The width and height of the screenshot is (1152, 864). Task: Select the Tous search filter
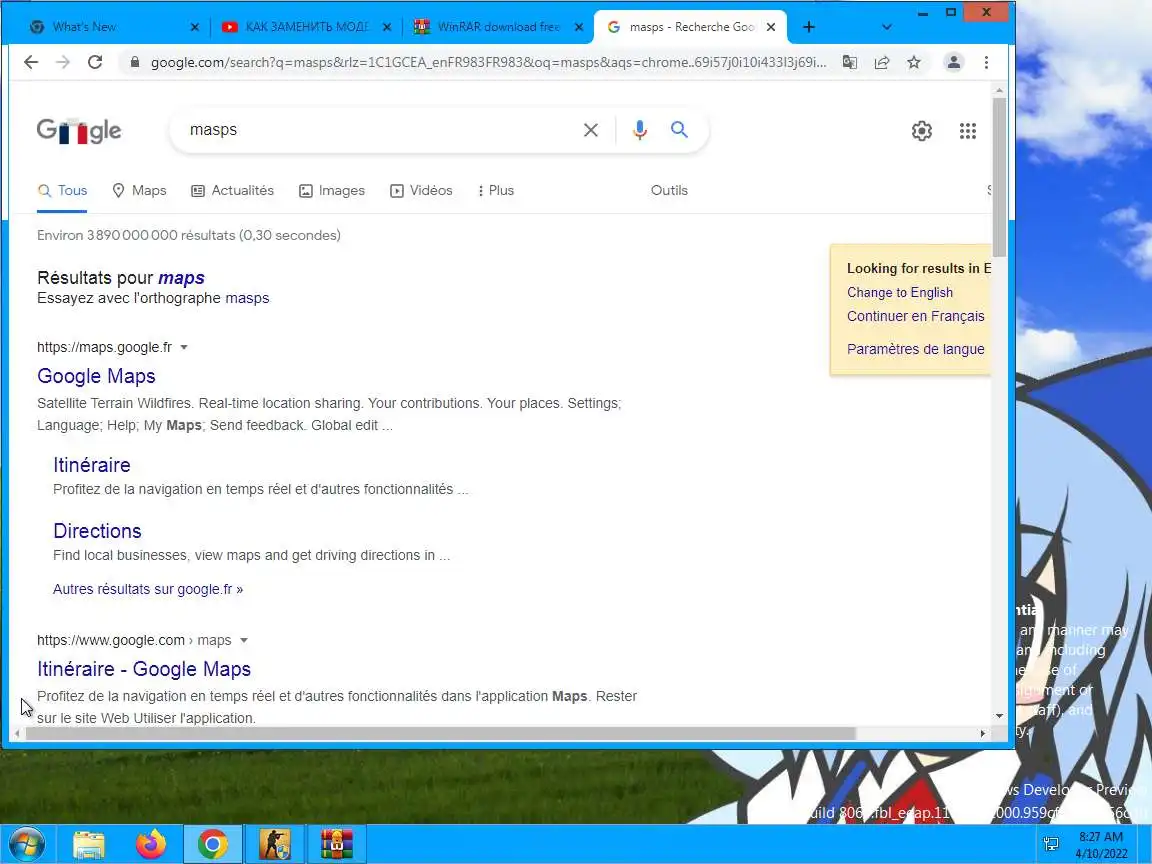click(62, 190)
